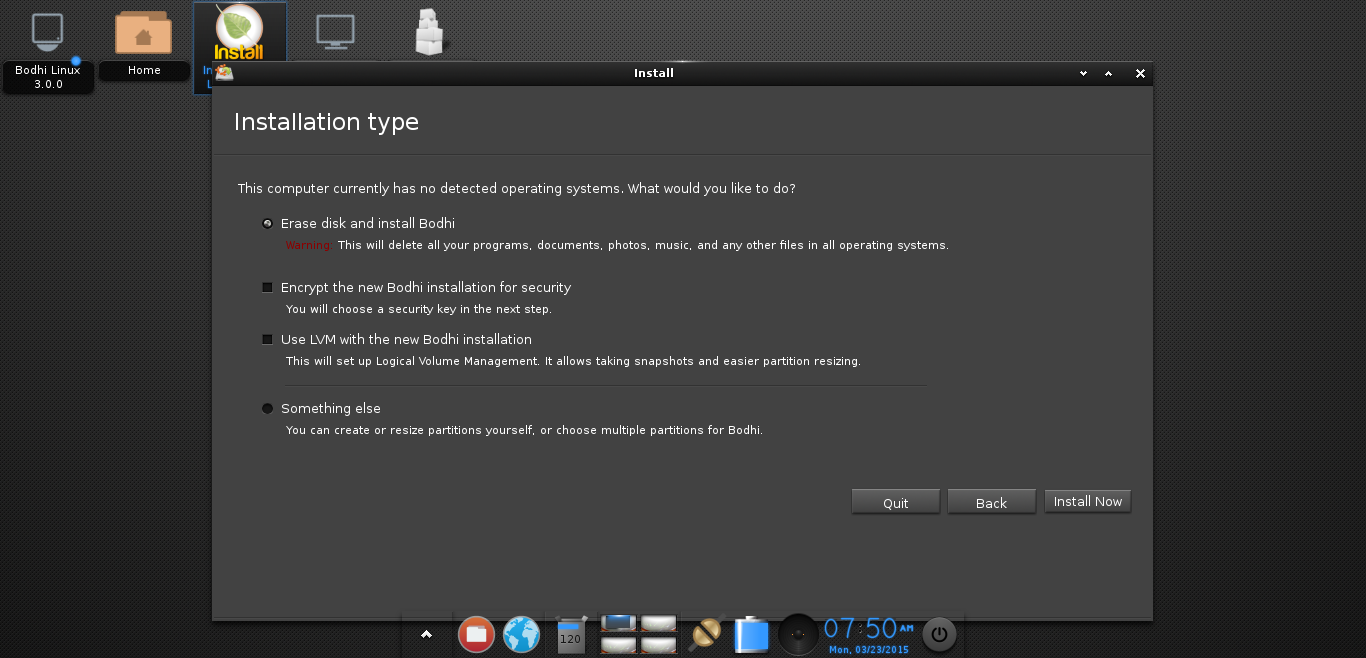Click the 120 clipboard shelf gadget
Screen dimensions: 1366x658
point(571,635)
